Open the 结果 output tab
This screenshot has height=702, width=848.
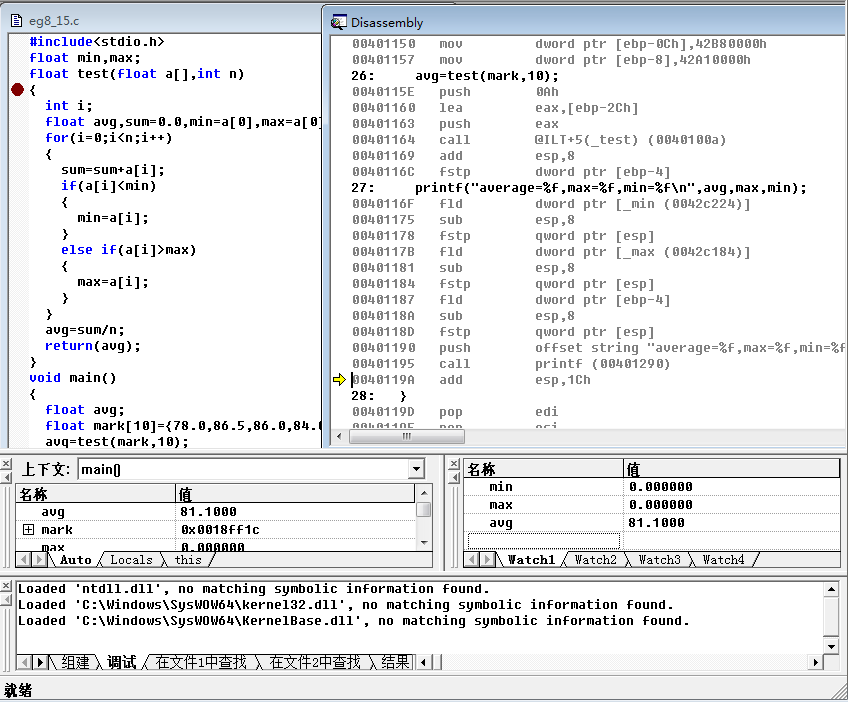(x=395, y=662)
